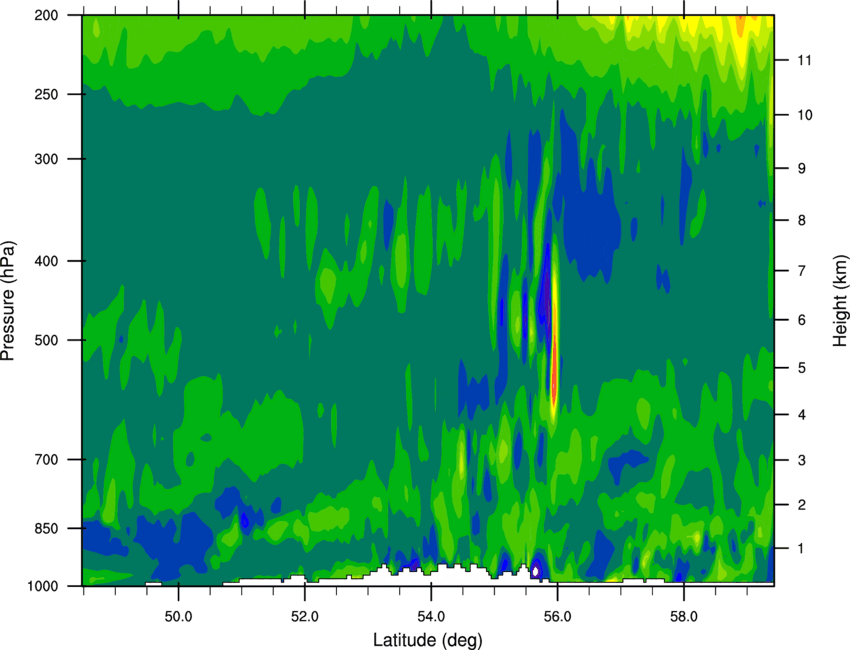Click the 50.0 latitude tick label
This screenshot has width=850, height=650.
tap(178, 616)
